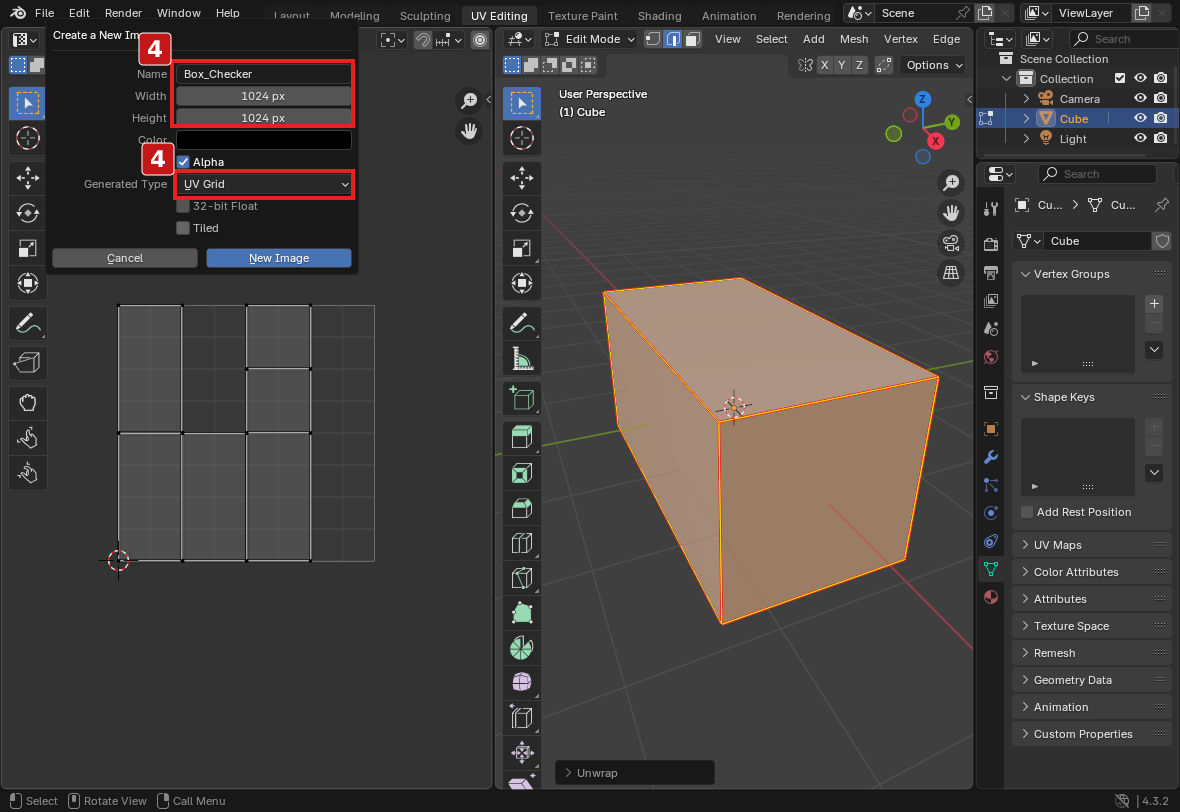Select the Grab tool in UV editor
This screenshot has height=812, width=1180.
[28, 403]
